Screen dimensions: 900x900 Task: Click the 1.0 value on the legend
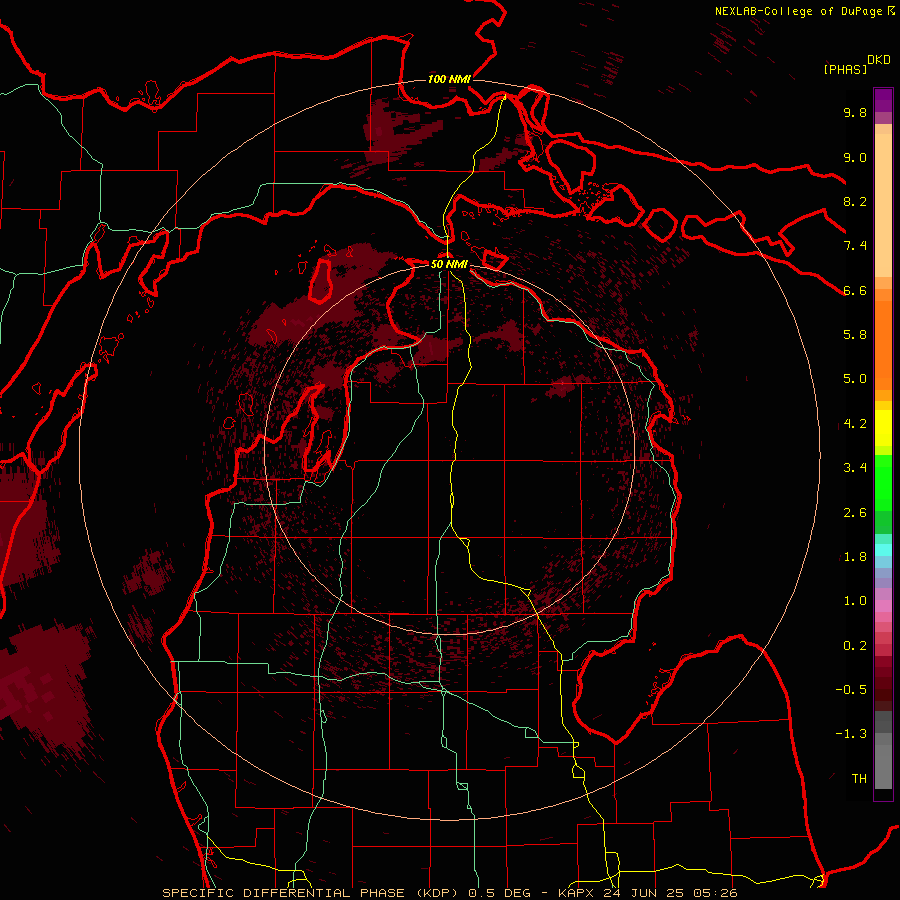(855, 601)
